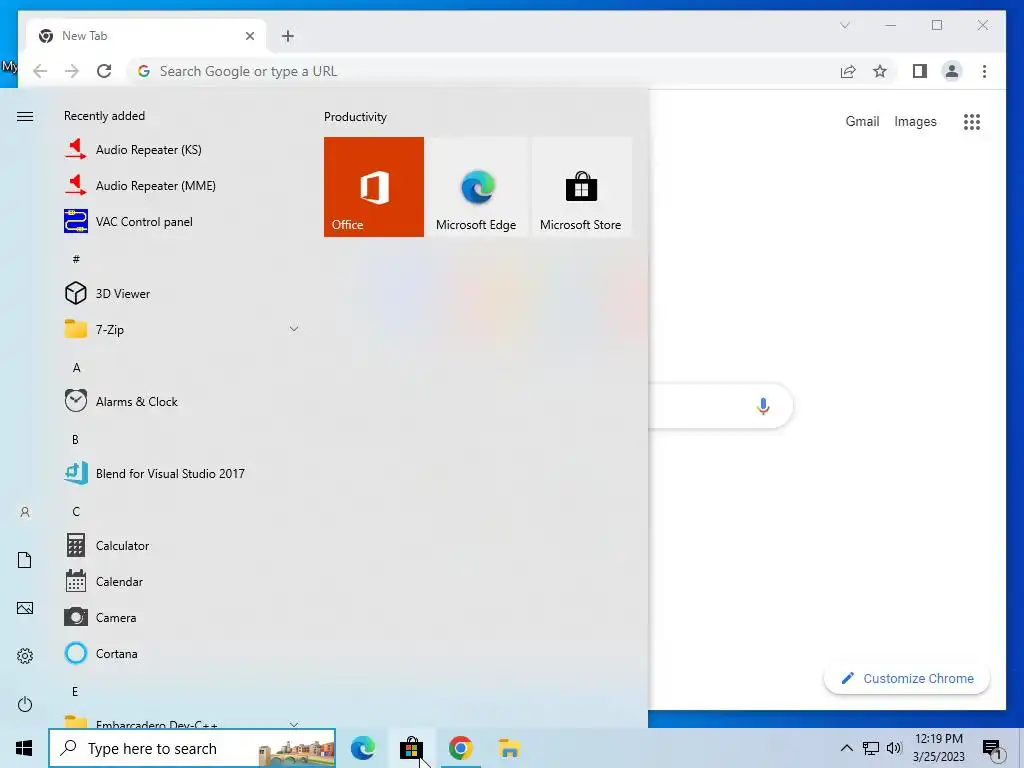This screenshot has width=1024, height=768.
Task: Focus the taskbar search box
Action: point(192,748)
